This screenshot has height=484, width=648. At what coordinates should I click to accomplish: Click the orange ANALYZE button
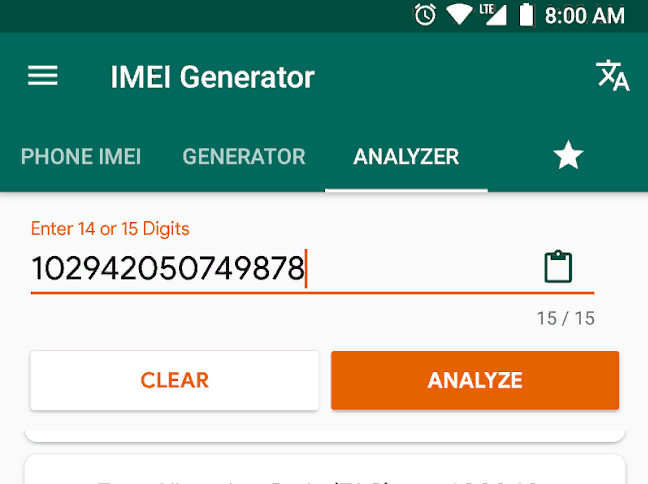(x=475, y=380)
